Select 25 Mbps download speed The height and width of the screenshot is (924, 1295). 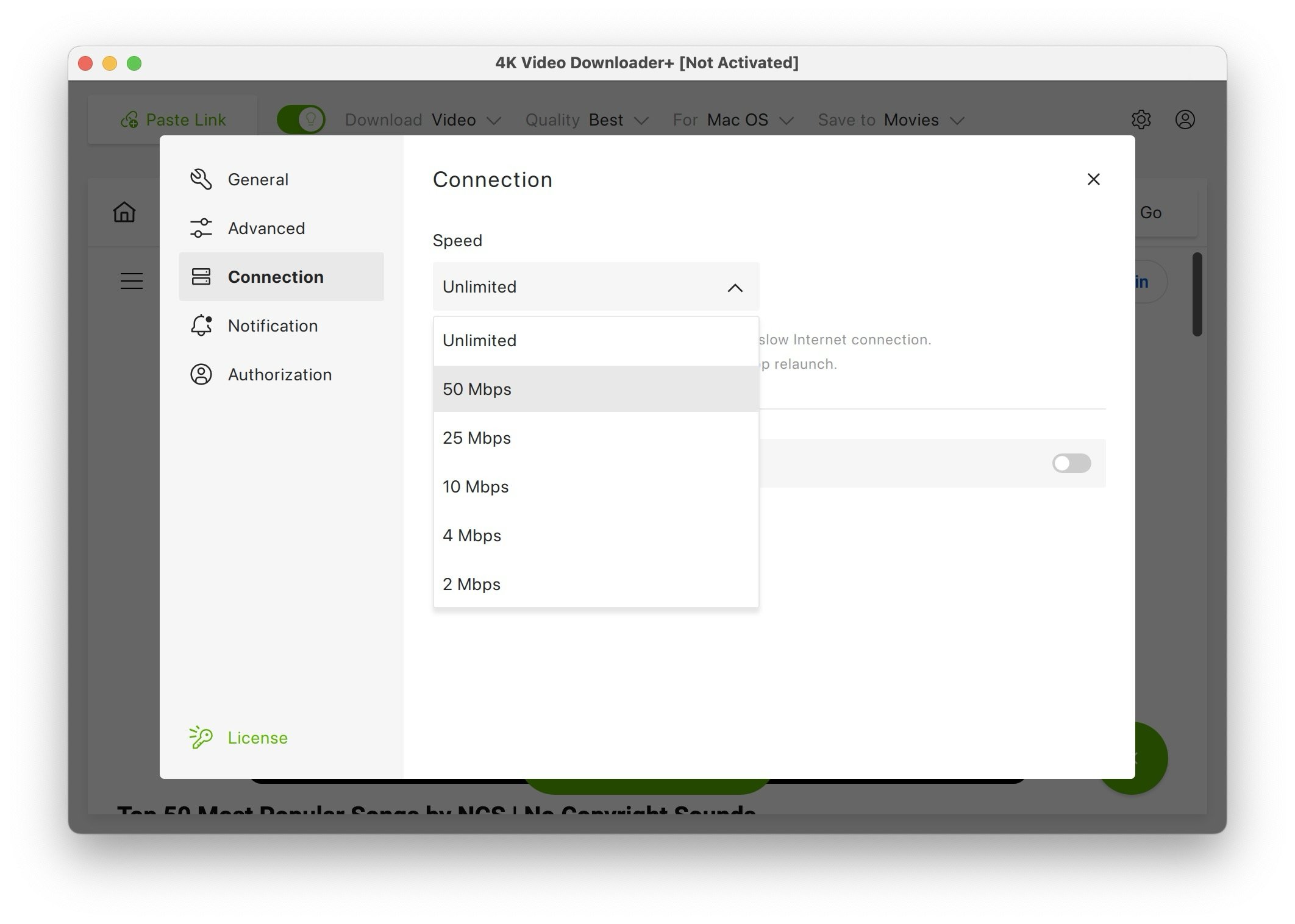tap(476, 437)
